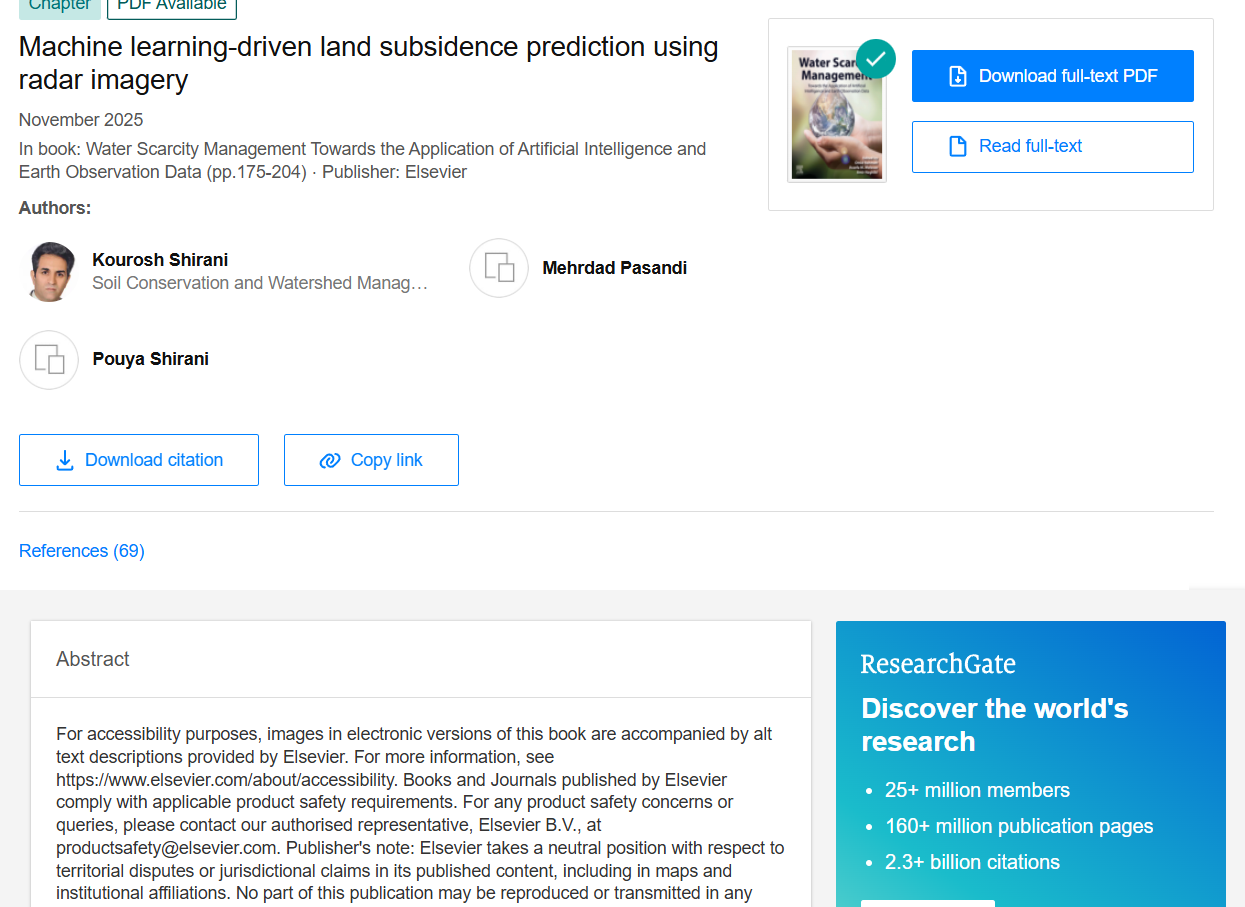Click the Download citation button
Image resolution: width=1245 pixels, height=907 pixels.
tap(139, 460)
